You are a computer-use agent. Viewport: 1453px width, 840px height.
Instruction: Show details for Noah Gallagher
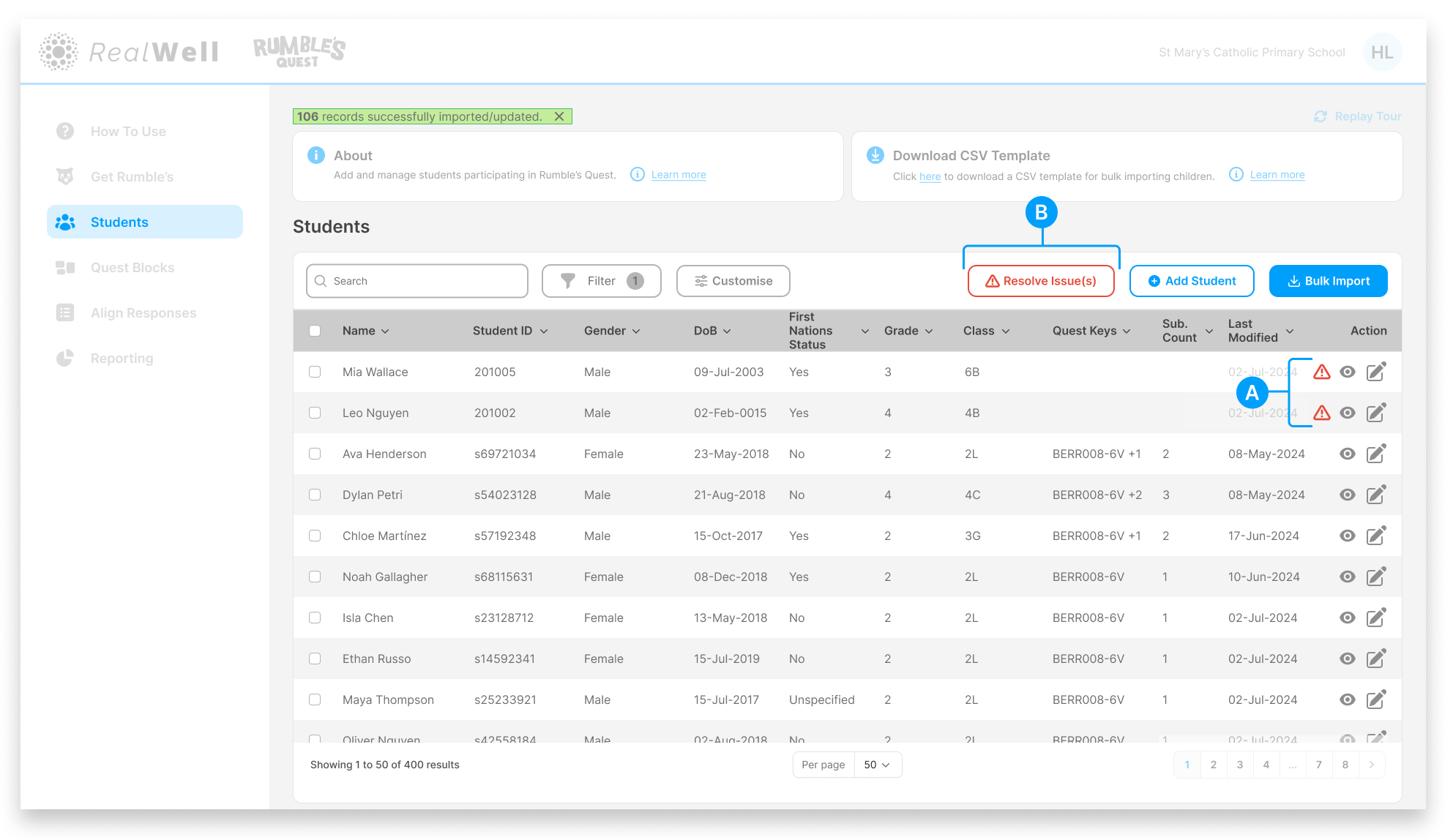(x=1348, y=577)
